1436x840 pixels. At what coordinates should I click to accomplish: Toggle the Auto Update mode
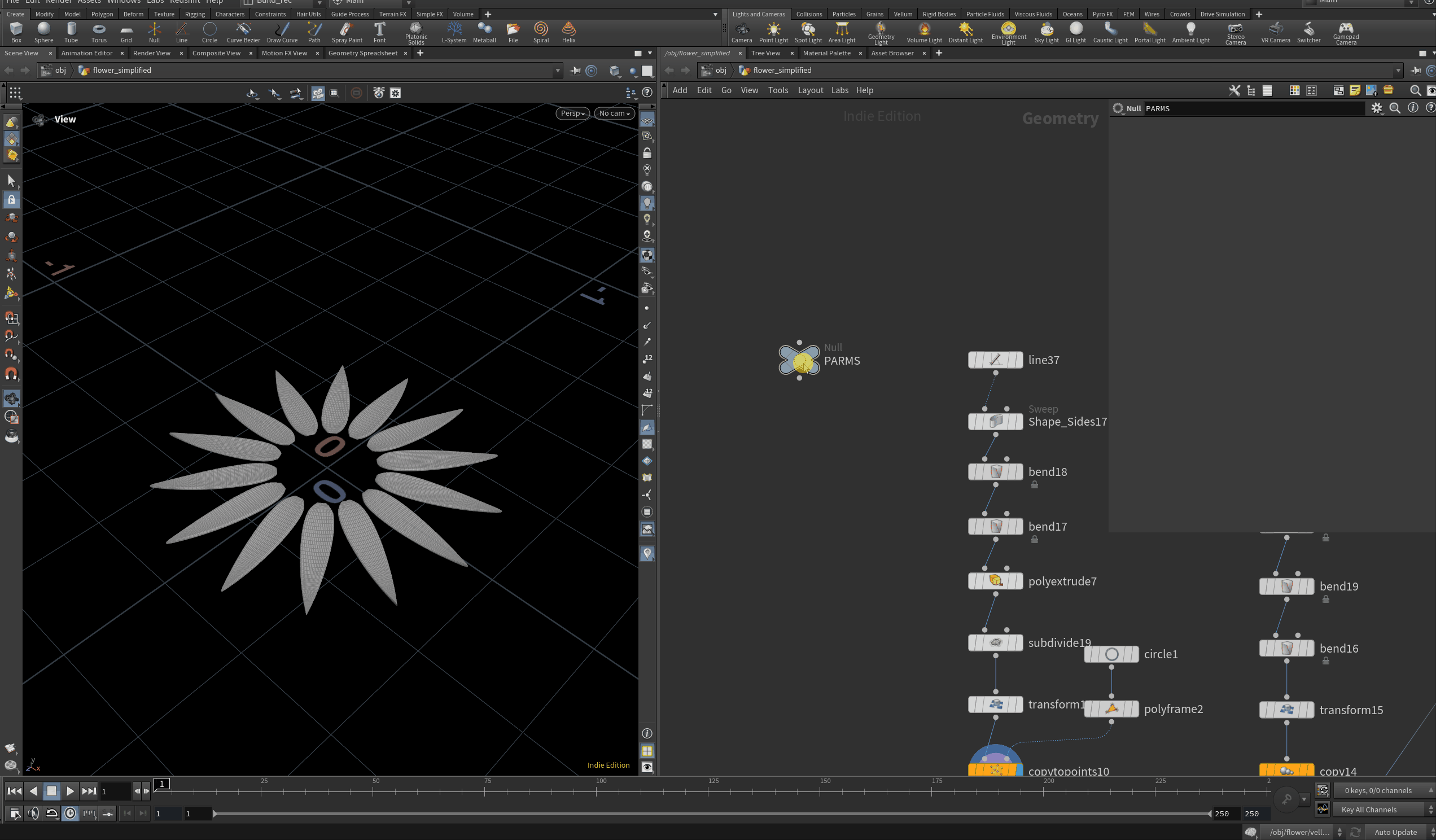[x=1395, y=832]
